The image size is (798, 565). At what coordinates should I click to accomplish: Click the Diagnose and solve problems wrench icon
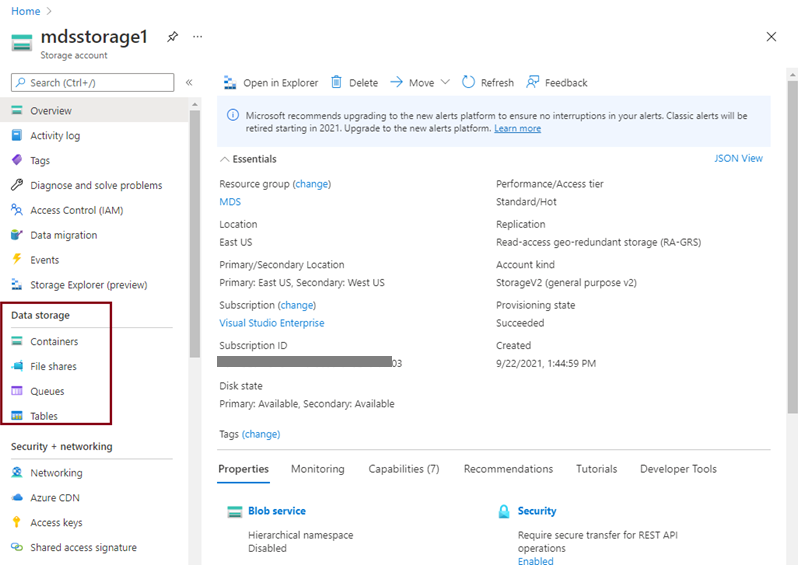coord(17,185)
